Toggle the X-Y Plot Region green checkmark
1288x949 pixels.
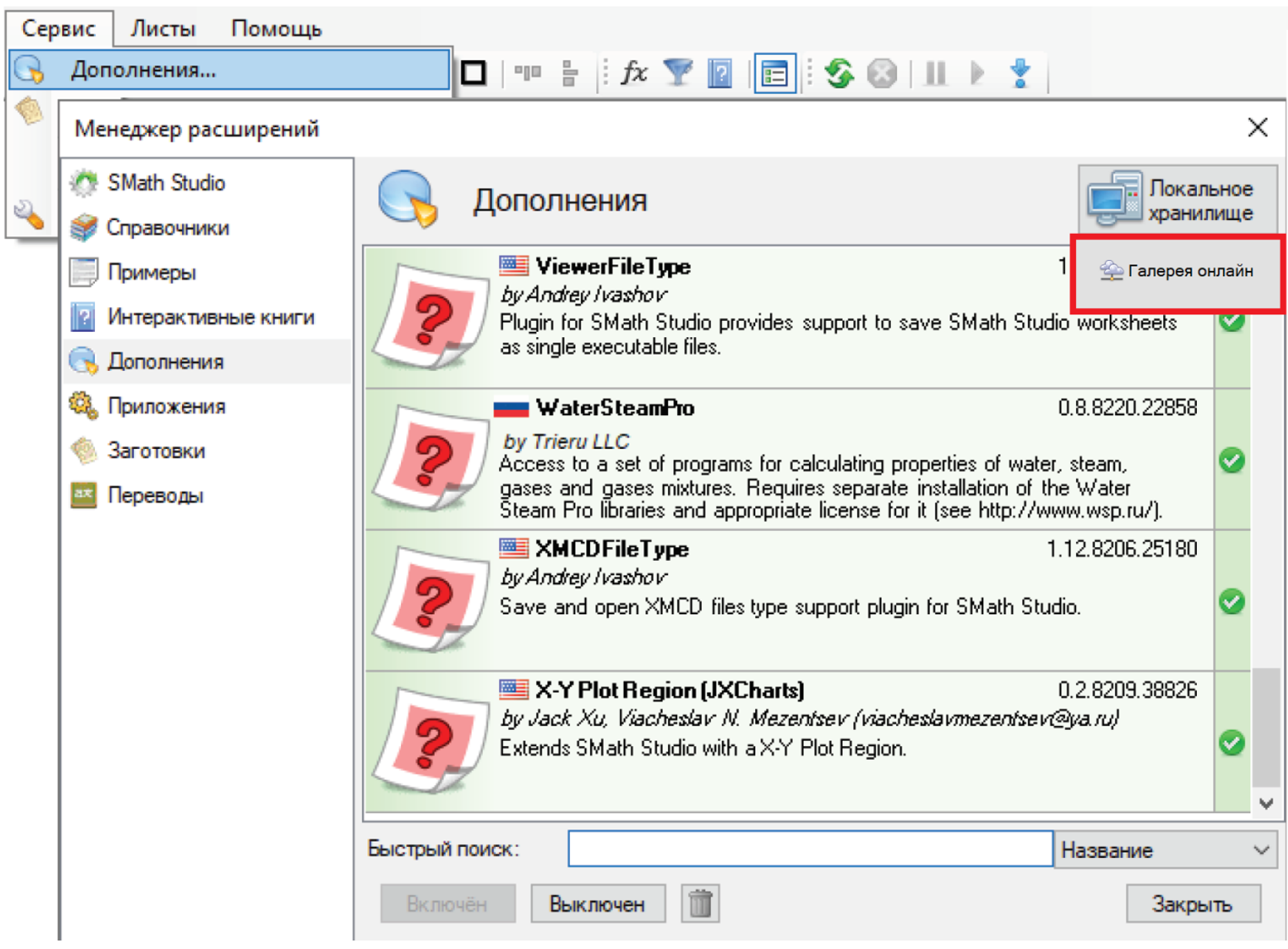[1232, 743]
